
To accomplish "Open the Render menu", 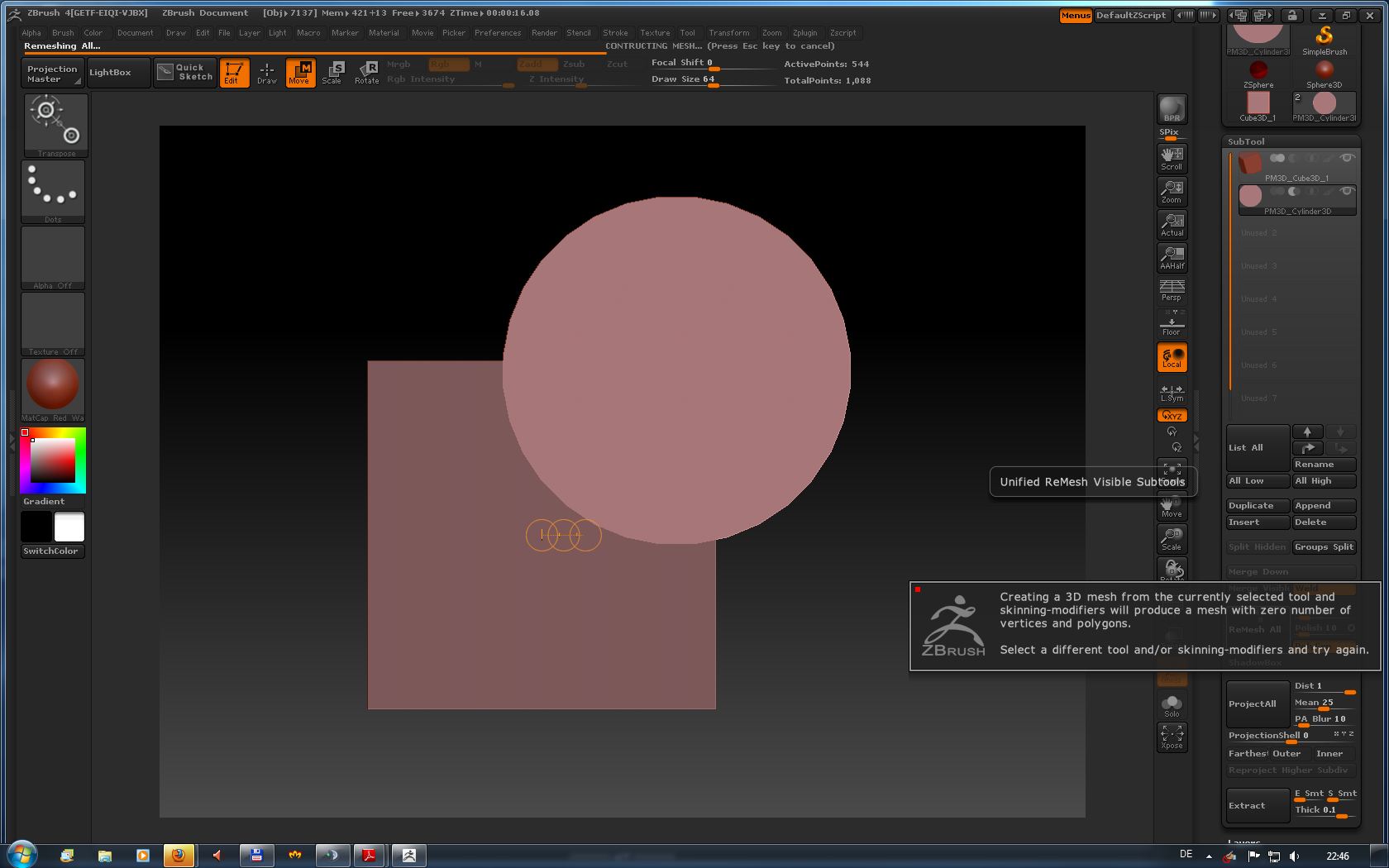I will click(x=544, y=33).
